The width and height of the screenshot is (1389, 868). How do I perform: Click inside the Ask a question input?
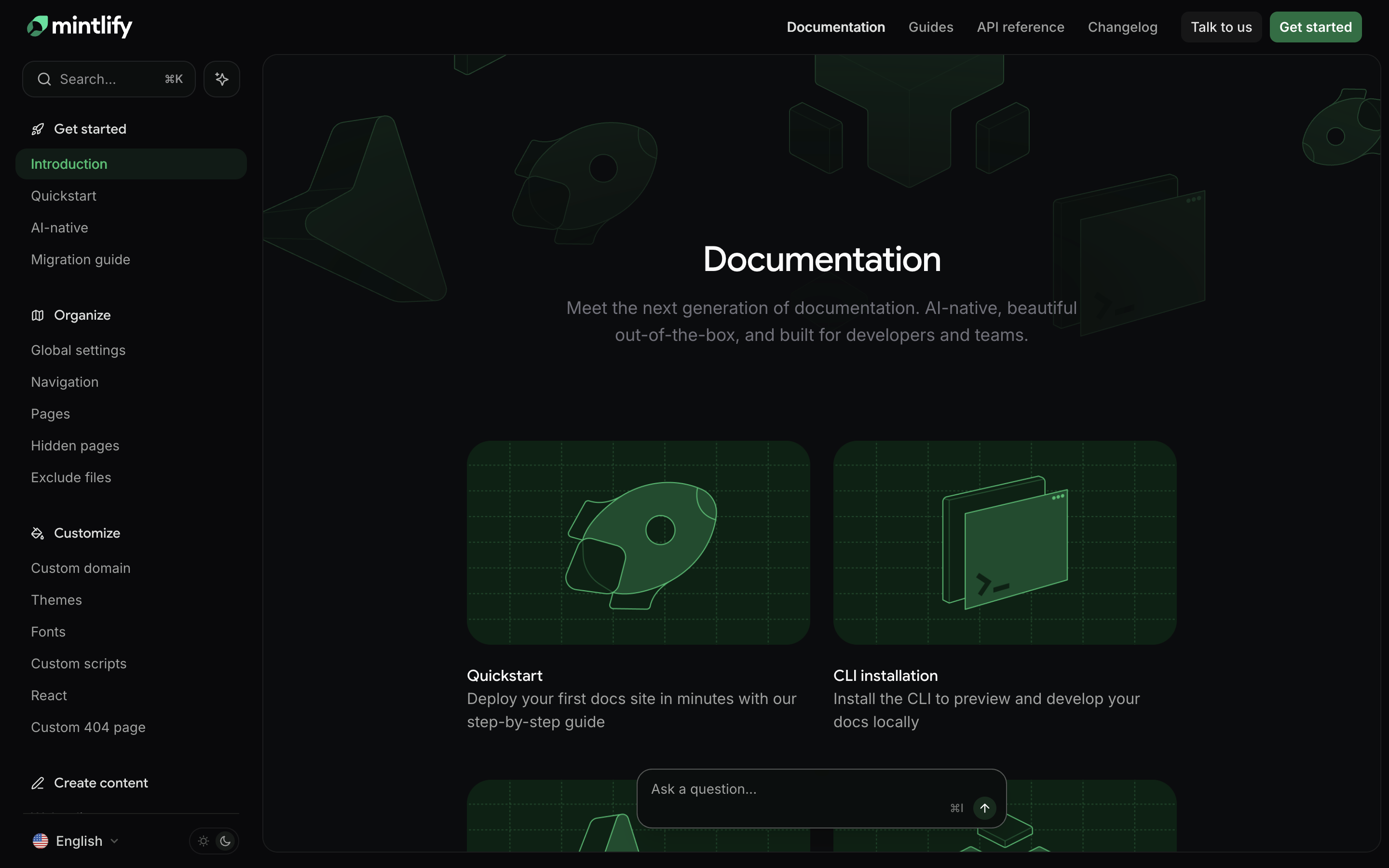click(x=746, y=789)
